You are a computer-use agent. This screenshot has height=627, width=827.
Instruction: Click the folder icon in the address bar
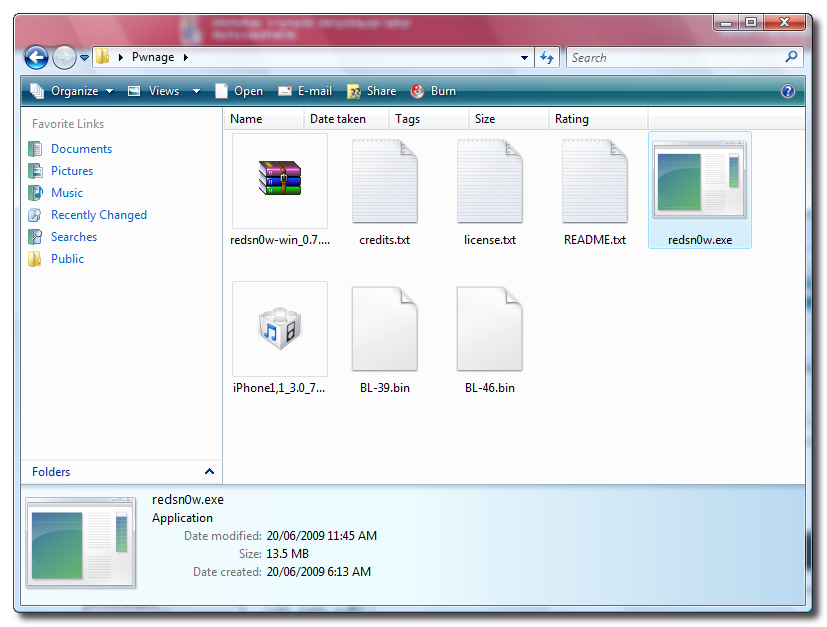[x=102, y=56]
